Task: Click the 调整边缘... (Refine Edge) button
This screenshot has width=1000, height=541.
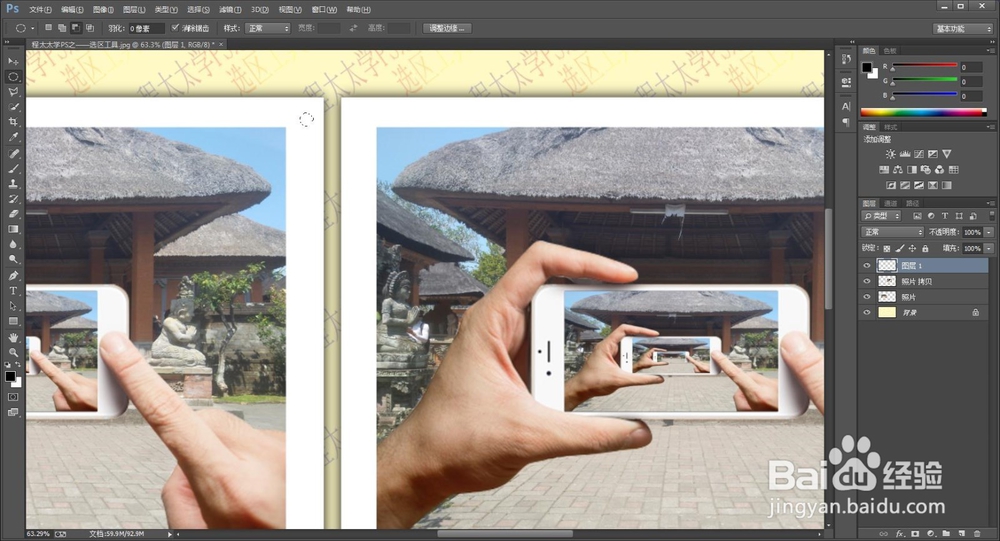Action: [446, 28]
